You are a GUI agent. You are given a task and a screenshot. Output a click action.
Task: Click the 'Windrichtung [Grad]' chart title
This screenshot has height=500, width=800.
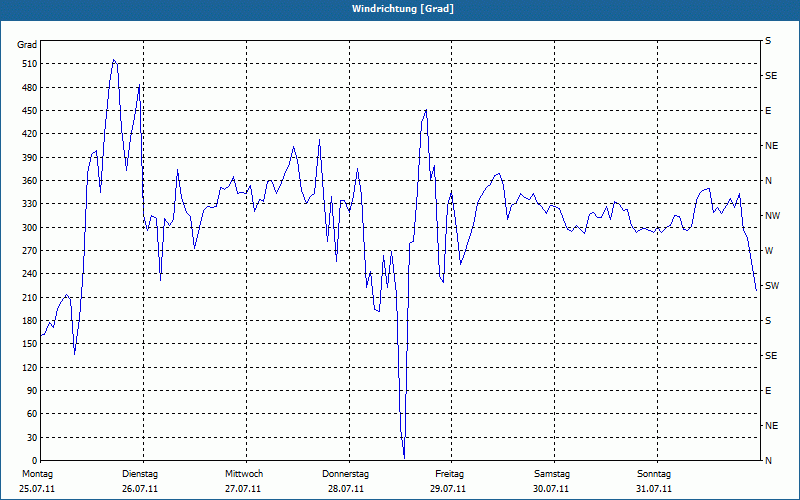(403, 9)
